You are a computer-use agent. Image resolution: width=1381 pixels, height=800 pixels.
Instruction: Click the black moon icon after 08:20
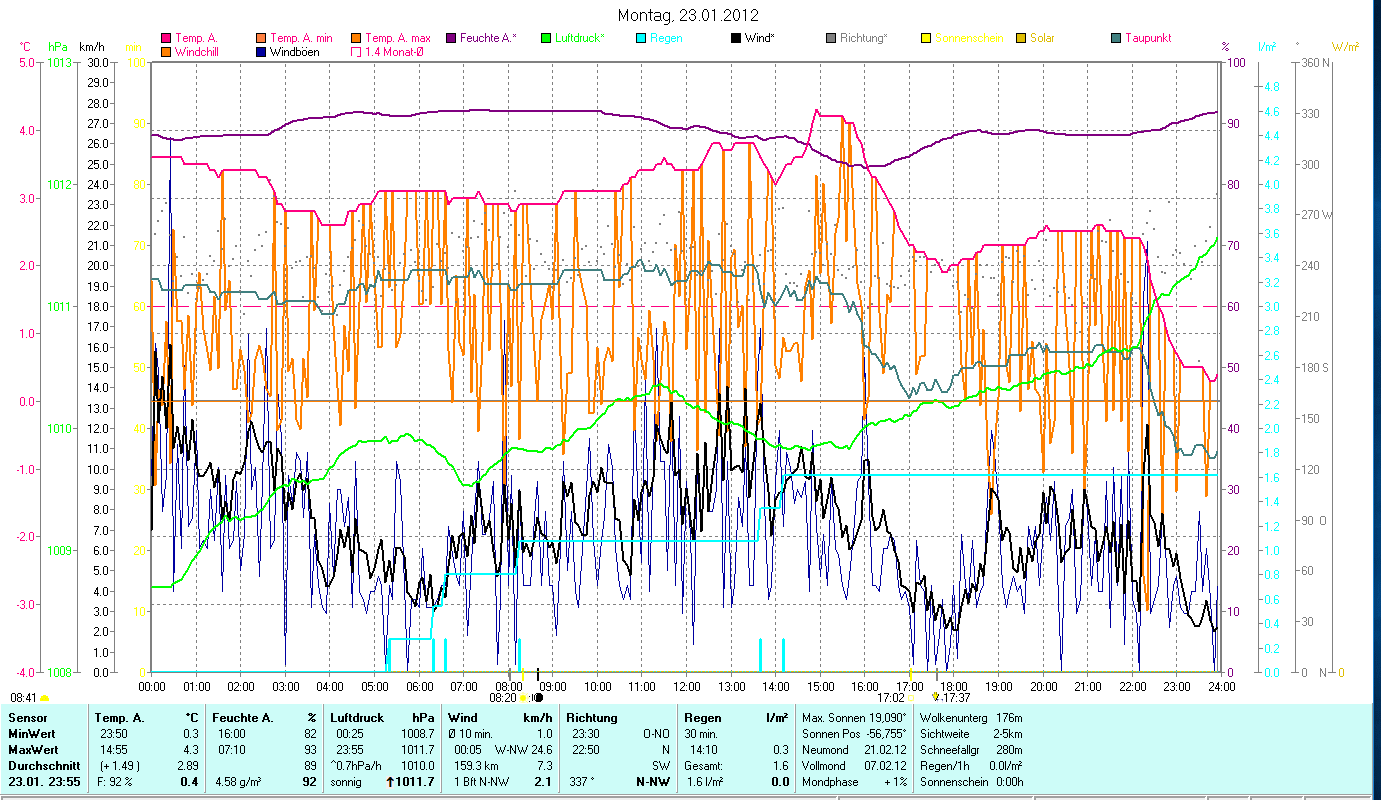tap(538, 697)
